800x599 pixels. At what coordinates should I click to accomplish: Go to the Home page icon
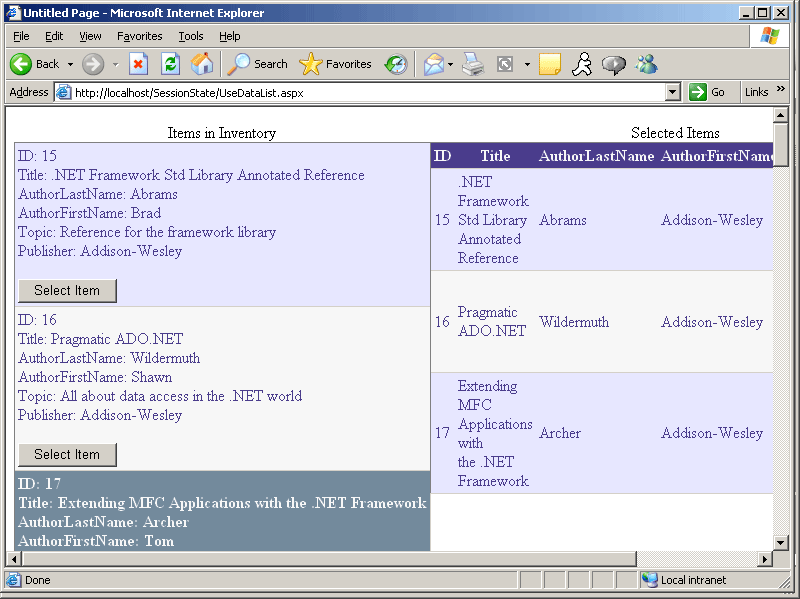coord(202,64)
